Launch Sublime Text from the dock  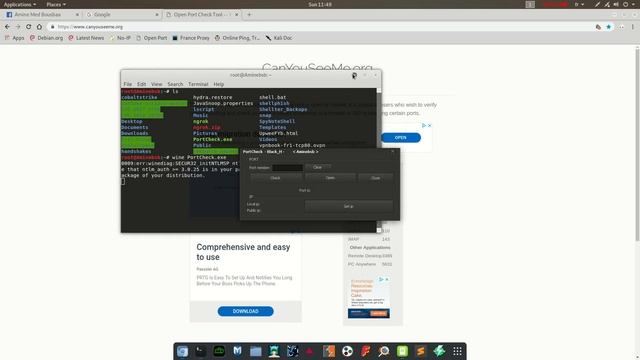(x=421, y=351)
